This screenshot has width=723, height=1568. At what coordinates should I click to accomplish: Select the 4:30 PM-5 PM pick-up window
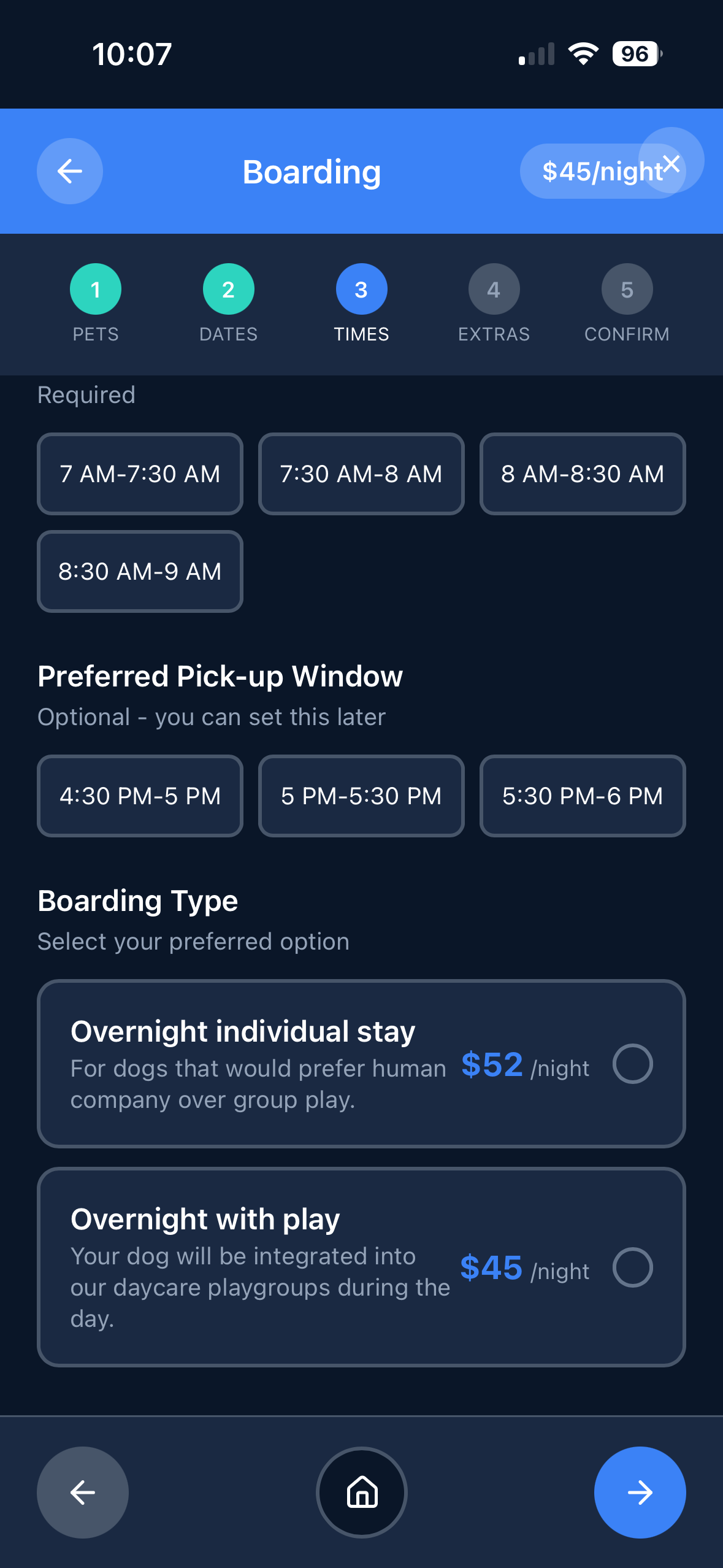point(140,796)
